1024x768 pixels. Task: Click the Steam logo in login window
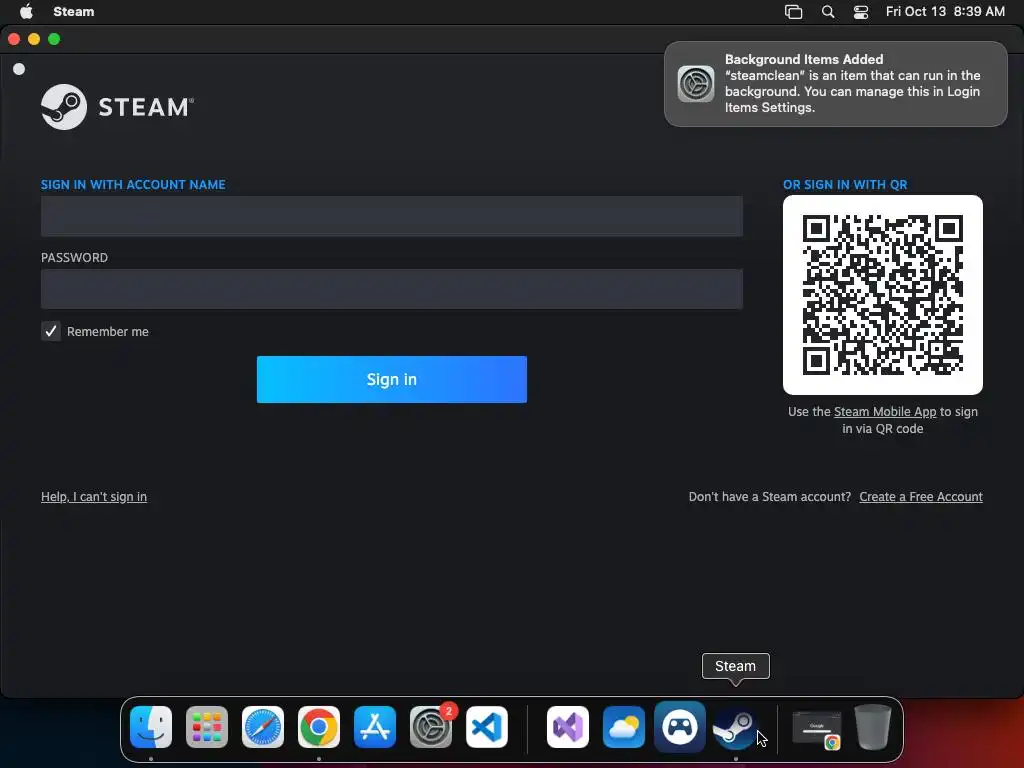pyautogui.click(x=118, y=106)
